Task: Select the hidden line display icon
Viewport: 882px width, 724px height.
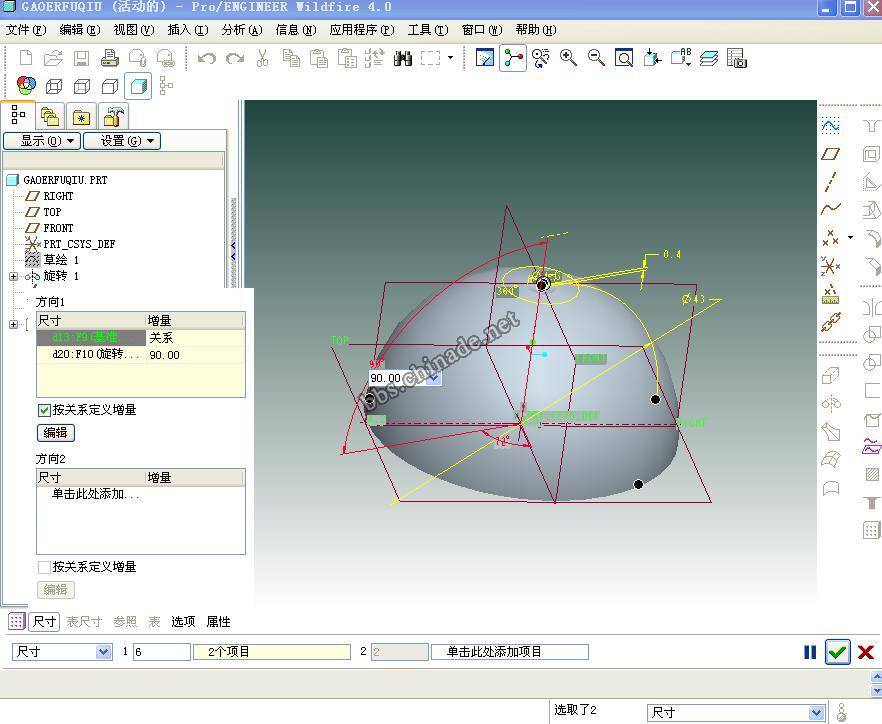Action: pos(82,86)
